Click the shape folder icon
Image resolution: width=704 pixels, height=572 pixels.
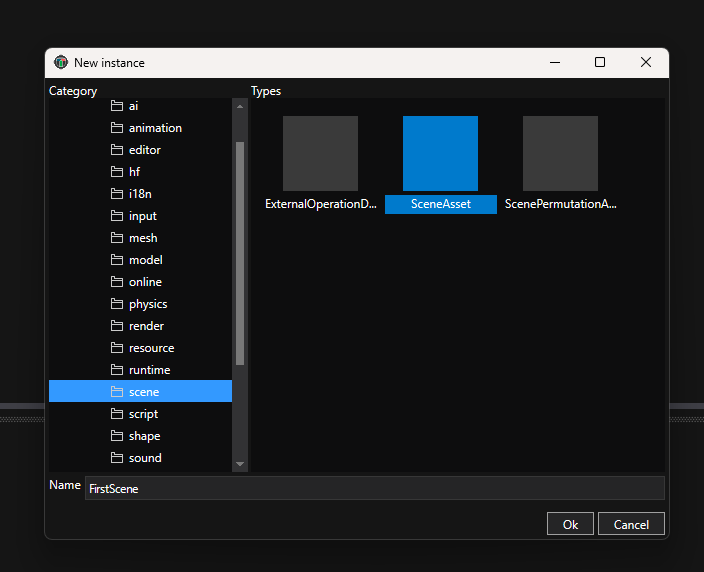(x=117, y=436)
